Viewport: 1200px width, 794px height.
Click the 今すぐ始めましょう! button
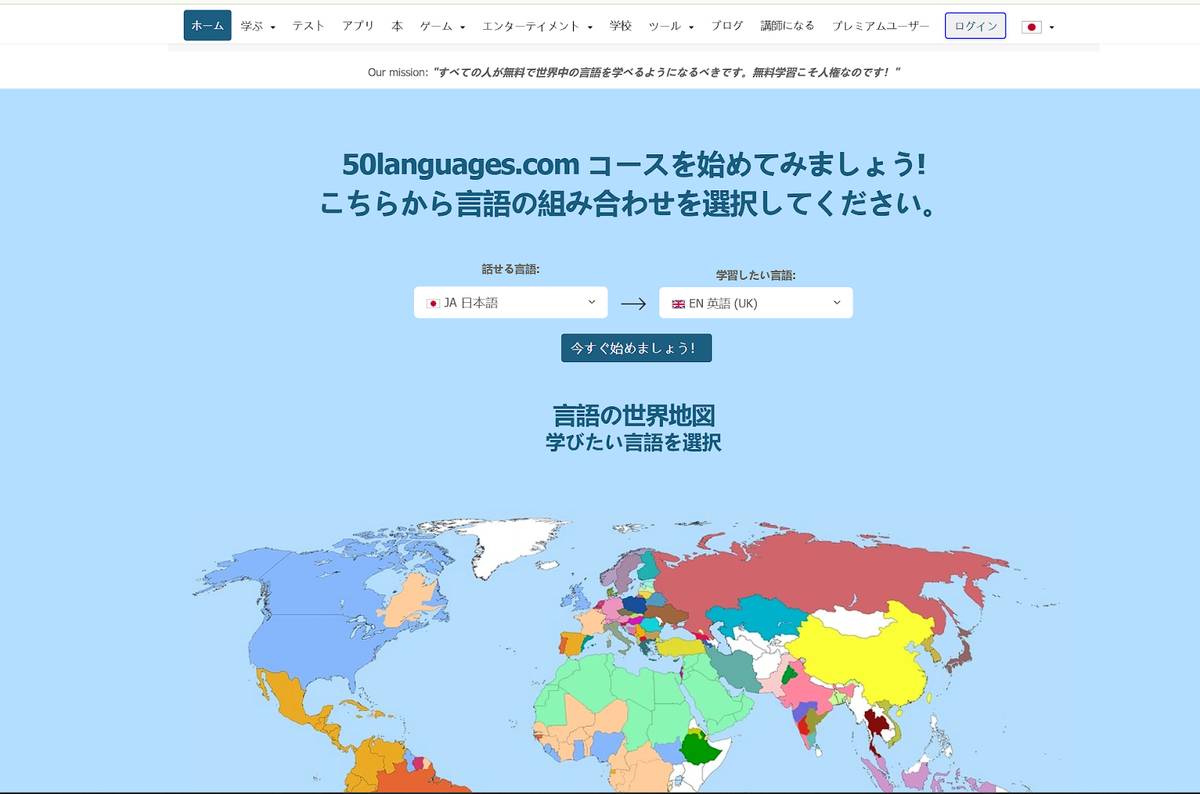tap(636, 348)
